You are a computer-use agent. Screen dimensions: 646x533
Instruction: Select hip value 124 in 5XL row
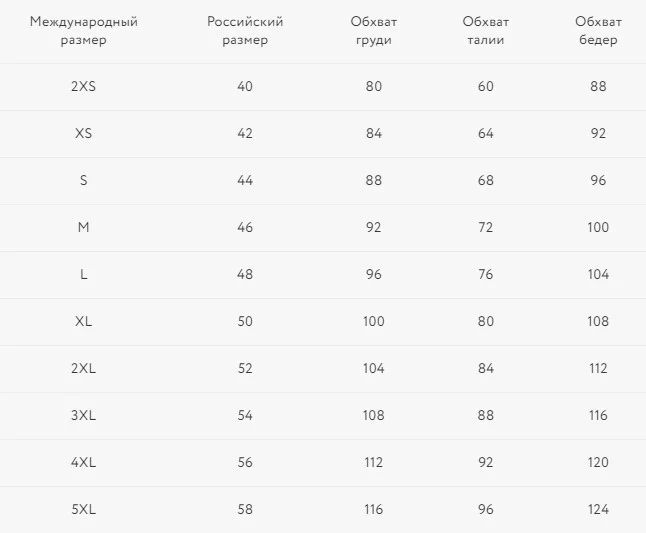click(598, 510)
